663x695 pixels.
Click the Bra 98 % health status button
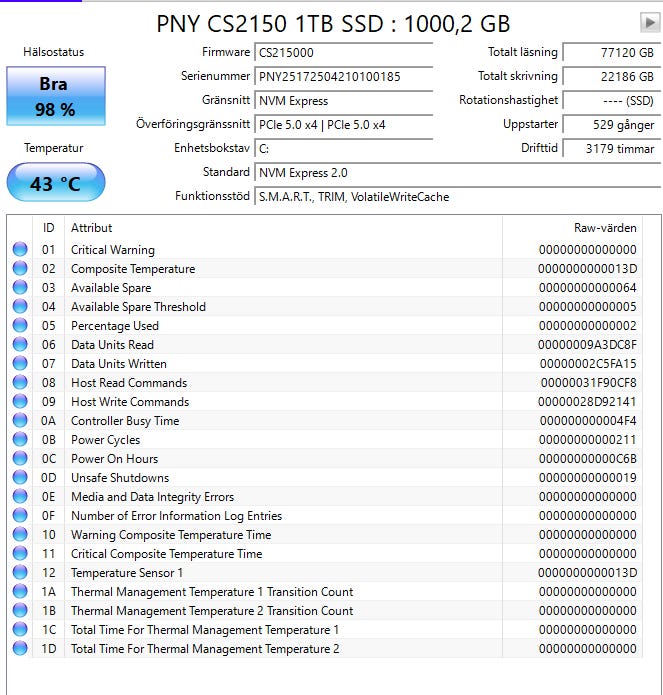coord(56,96)
